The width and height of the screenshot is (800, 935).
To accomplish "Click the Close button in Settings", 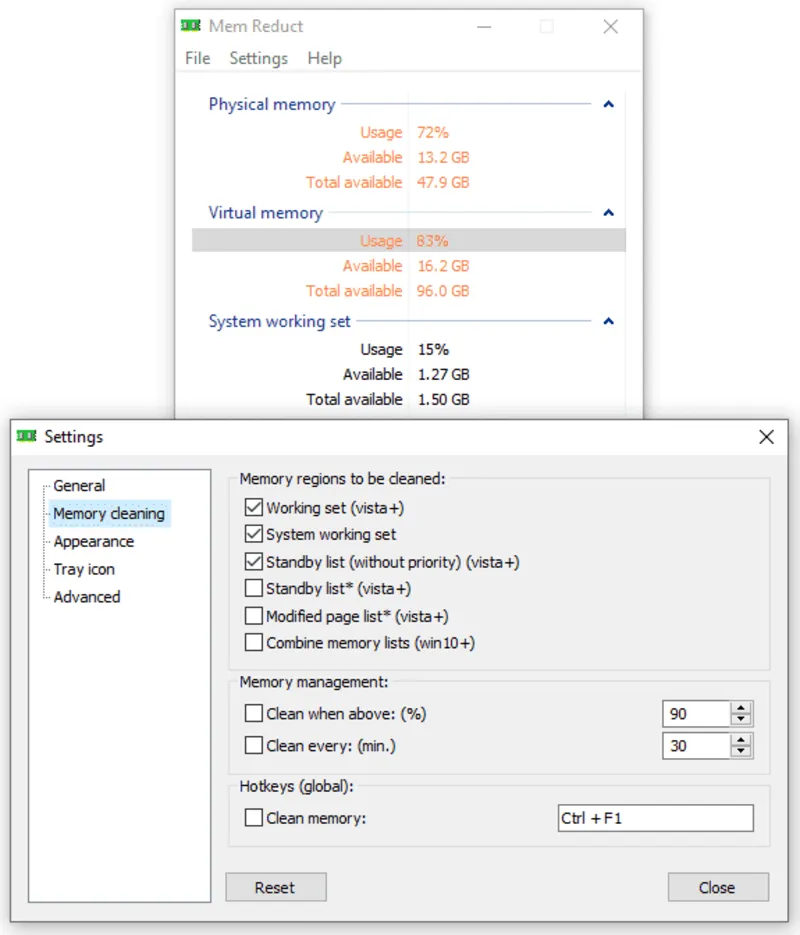I will [x=717, y=887].
